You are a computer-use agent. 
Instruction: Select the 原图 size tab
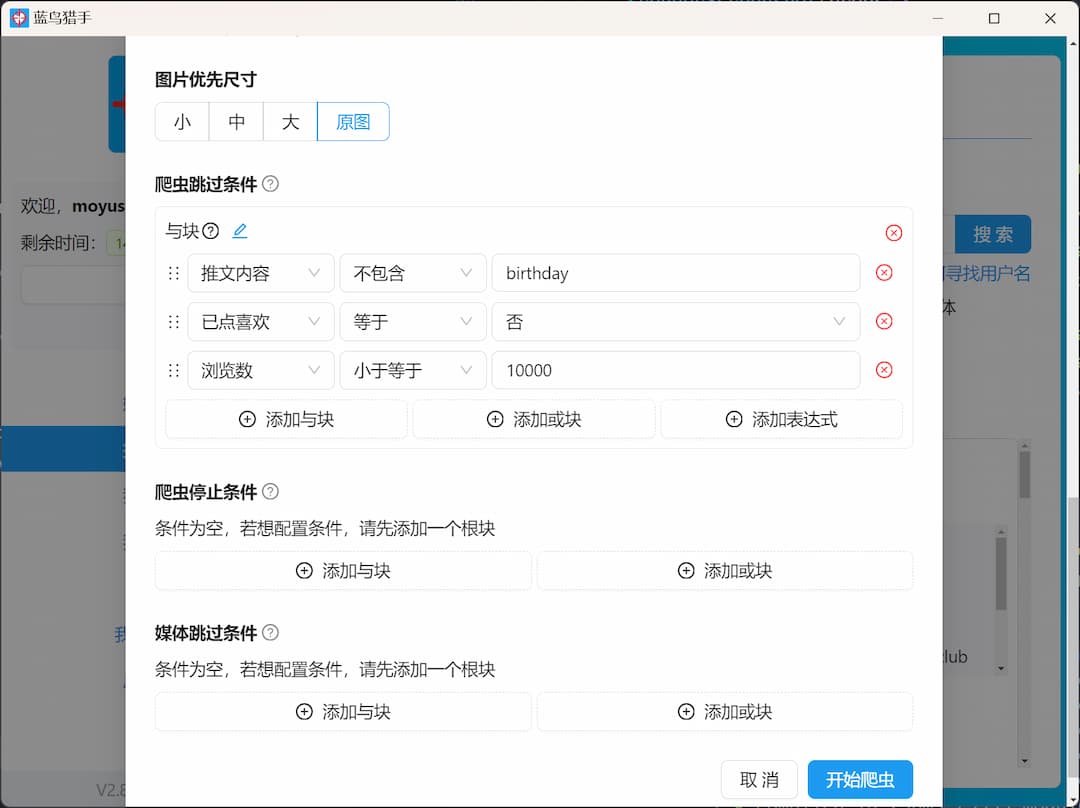[352, 121]
